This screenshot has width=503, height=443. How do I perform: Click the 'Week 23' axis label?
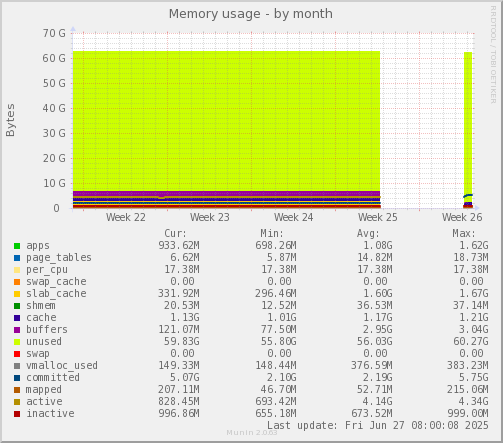tap(210, 218)
